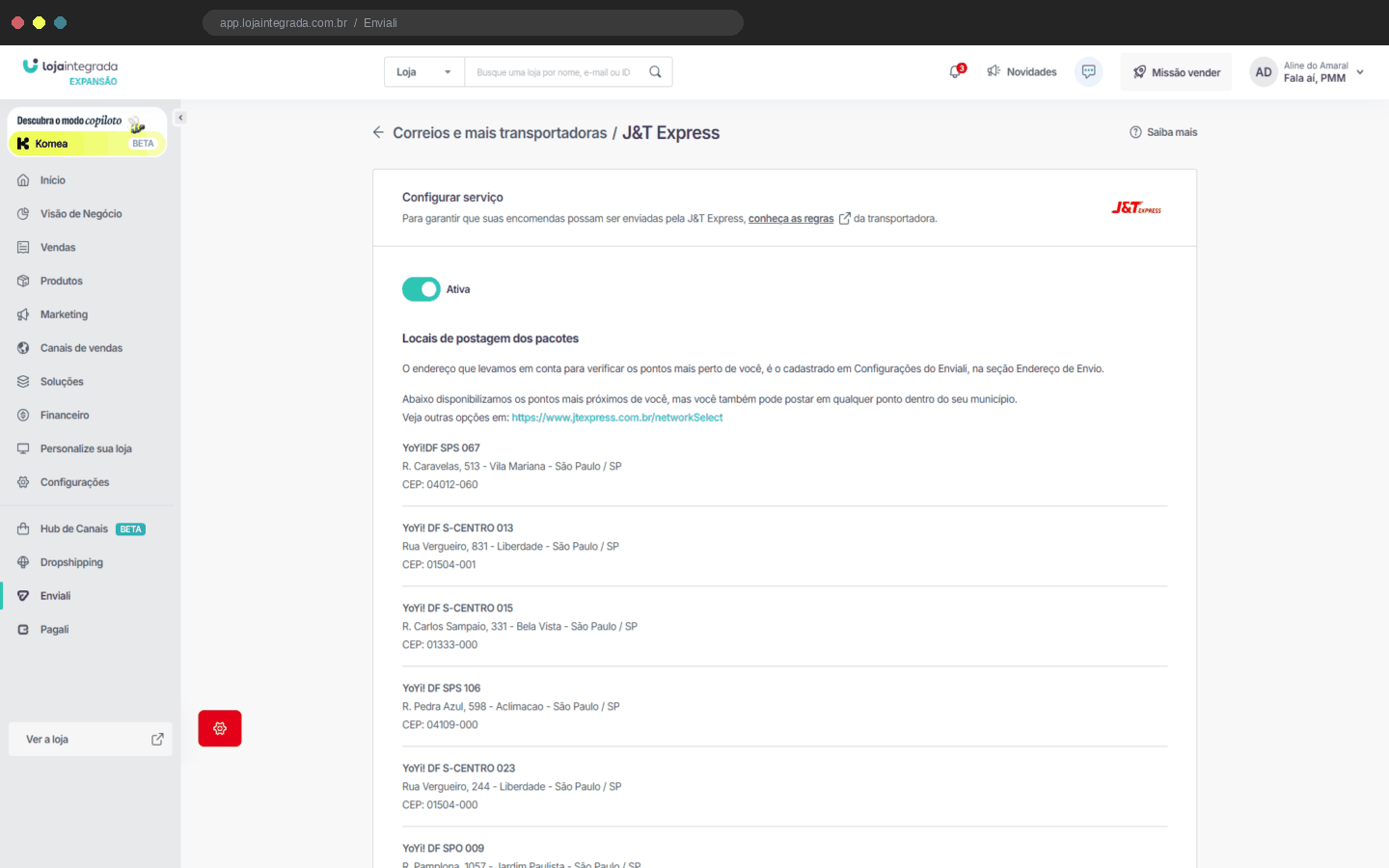
Task: Select YoYi! DF SPO 009 location name
Action: (443, 848)
